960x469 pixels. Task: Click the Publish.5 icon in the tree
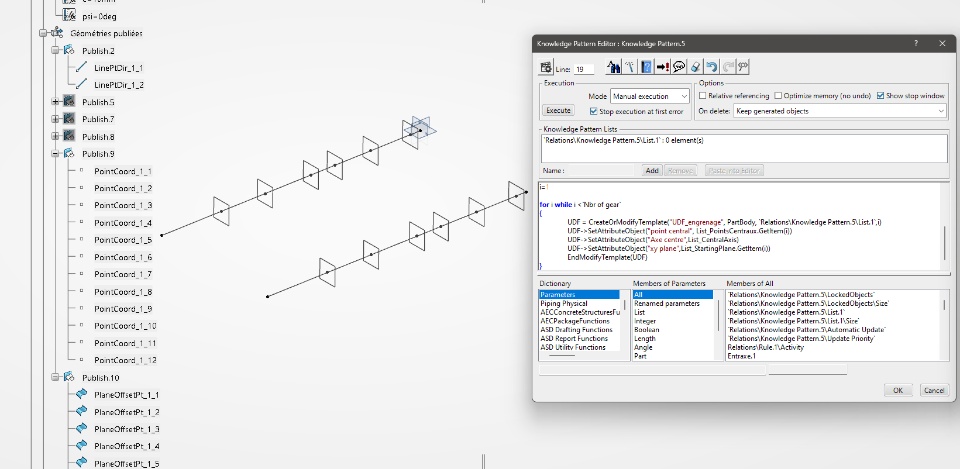[69, 102]
